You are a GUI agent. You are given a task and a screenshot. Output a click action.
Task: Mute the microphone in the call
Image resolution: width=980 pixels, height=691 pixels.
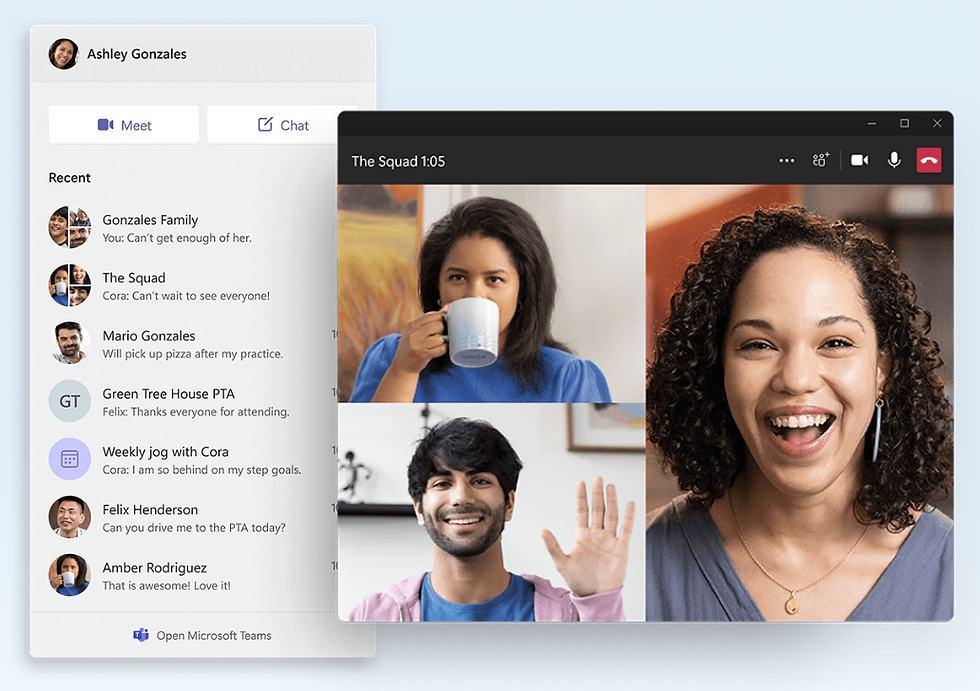[x=894, y=161]
